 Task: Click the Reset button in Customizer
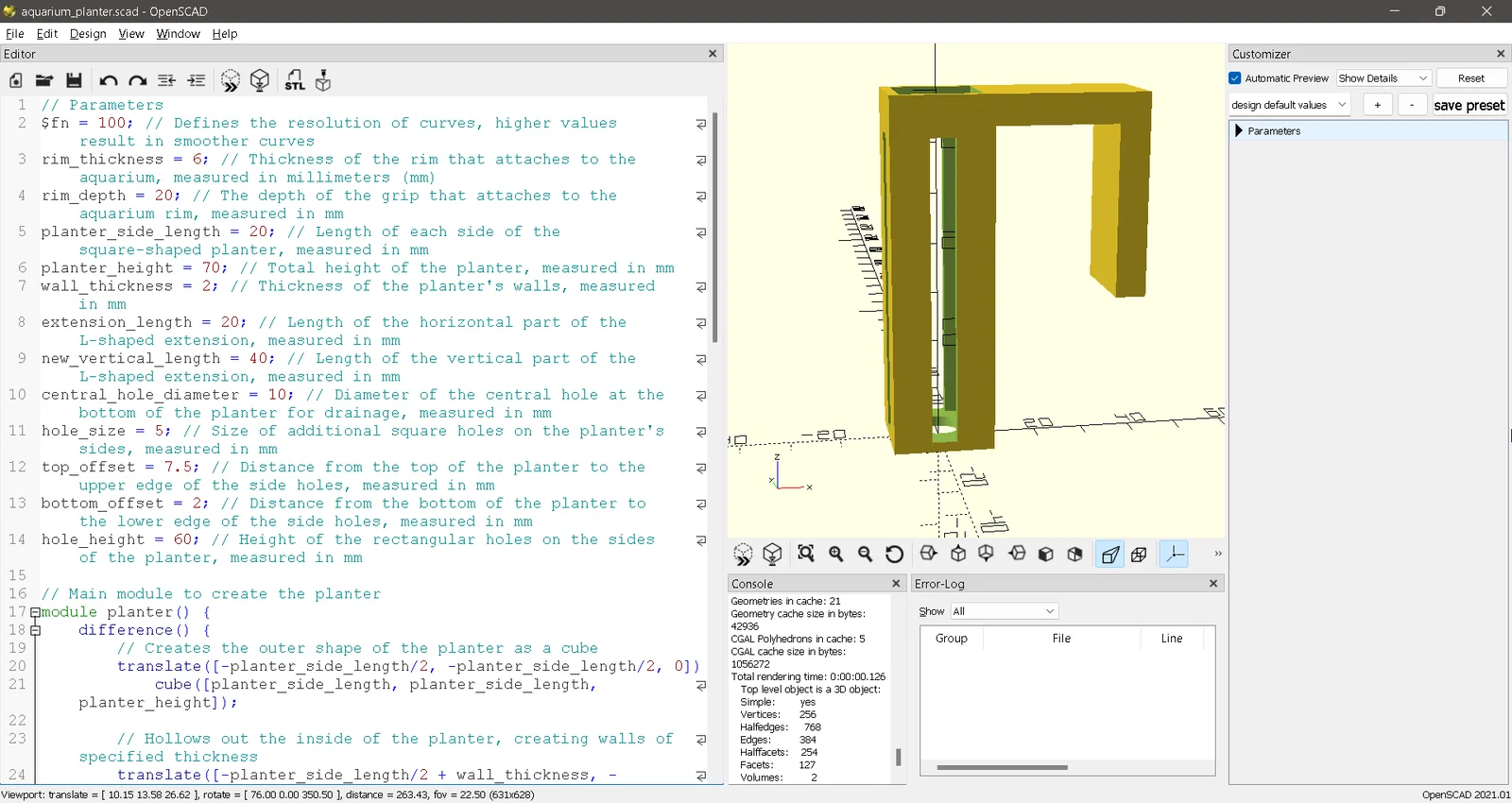pos(1470,78)
